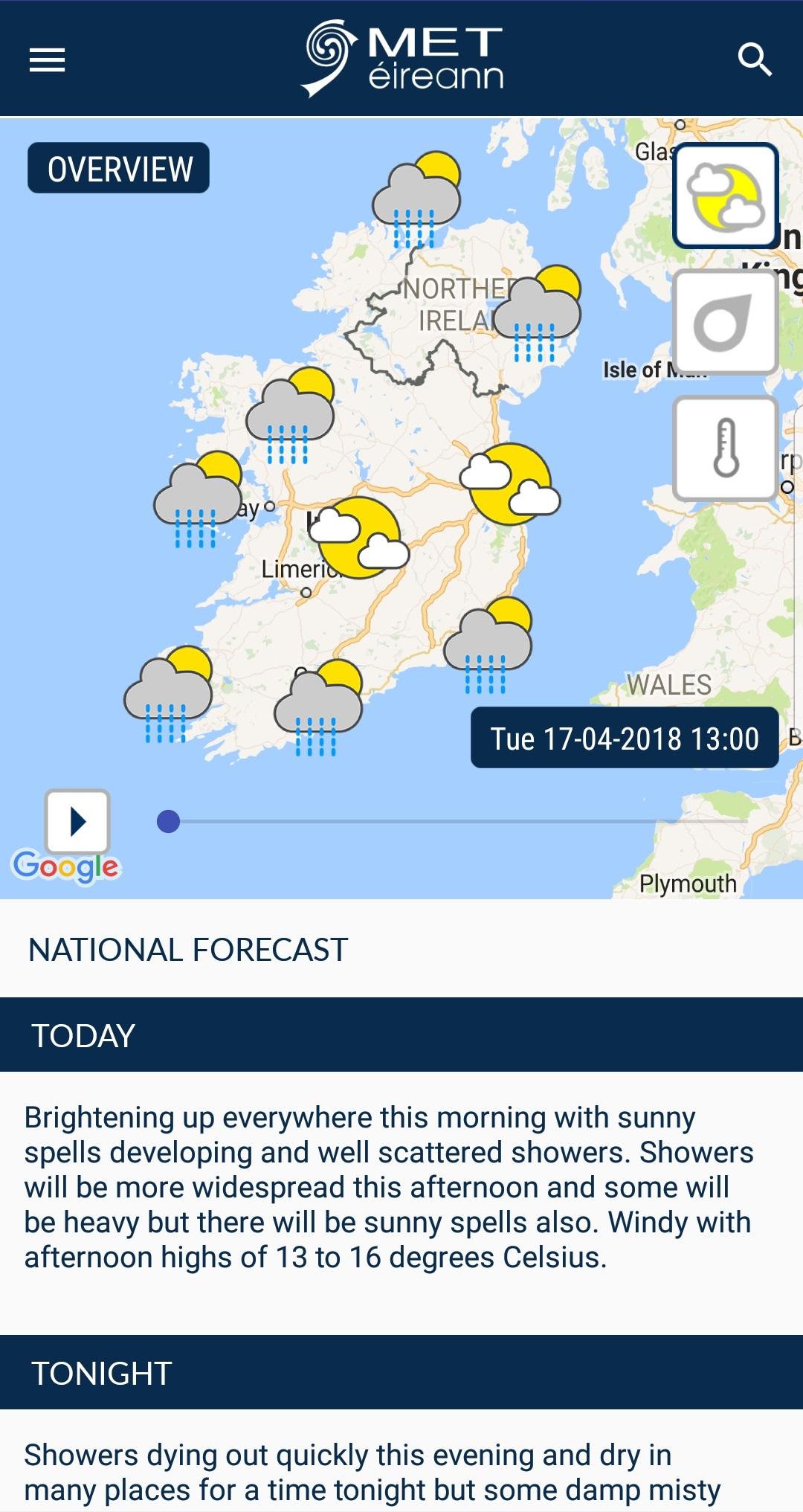803x1512 pixels.
Task: Open the TONIGHT forecast section header
Action: (401, 1372)
